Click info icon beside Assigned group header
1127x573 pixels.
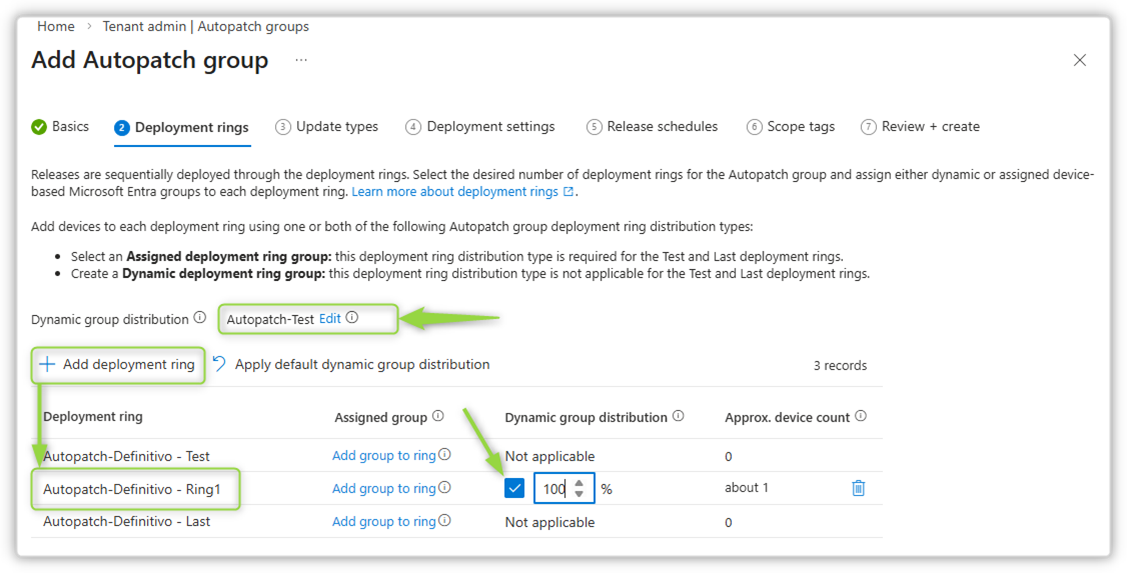(437, 417)
